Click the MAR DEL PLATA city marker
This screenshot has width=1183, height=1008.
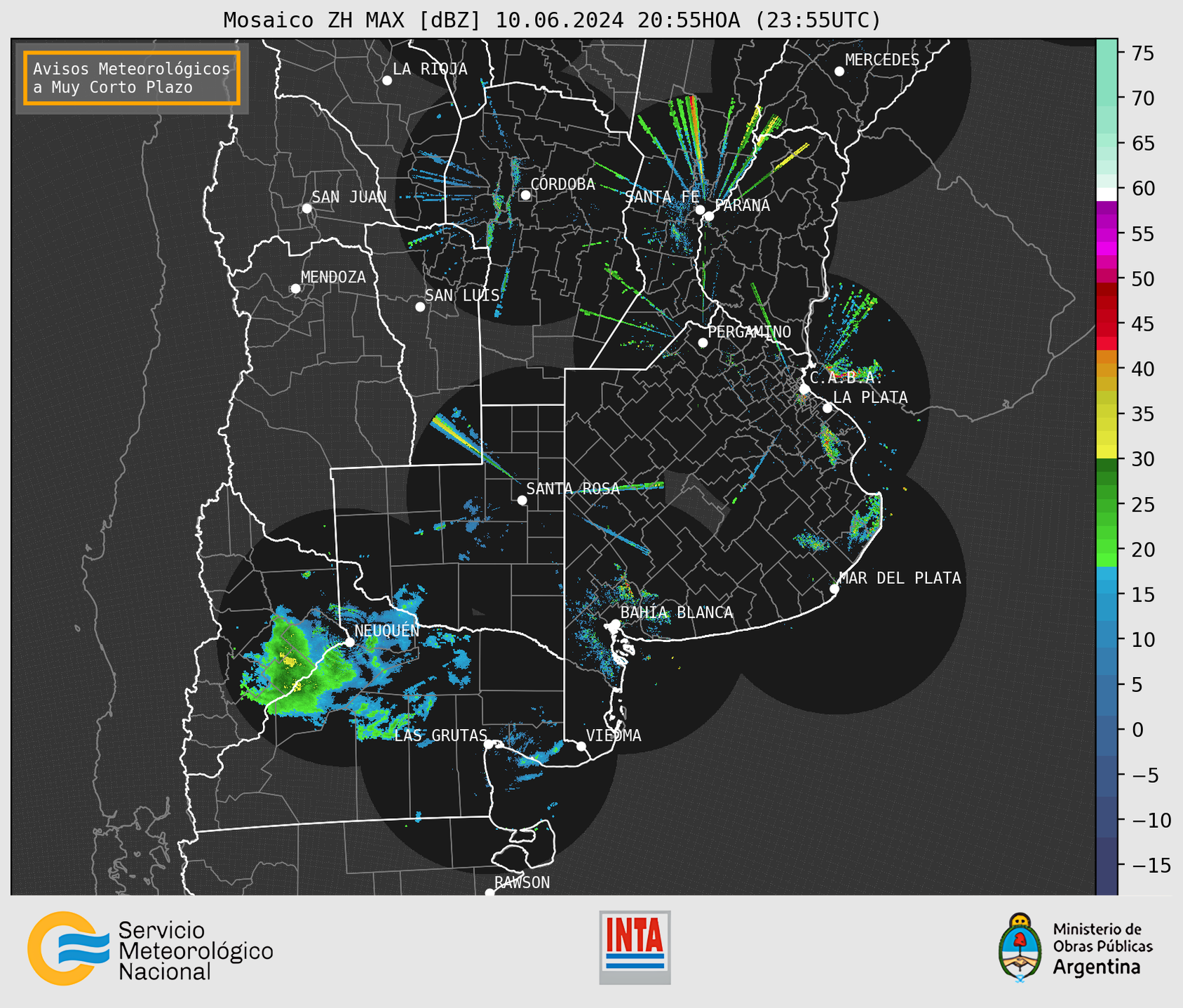point(834,589)
